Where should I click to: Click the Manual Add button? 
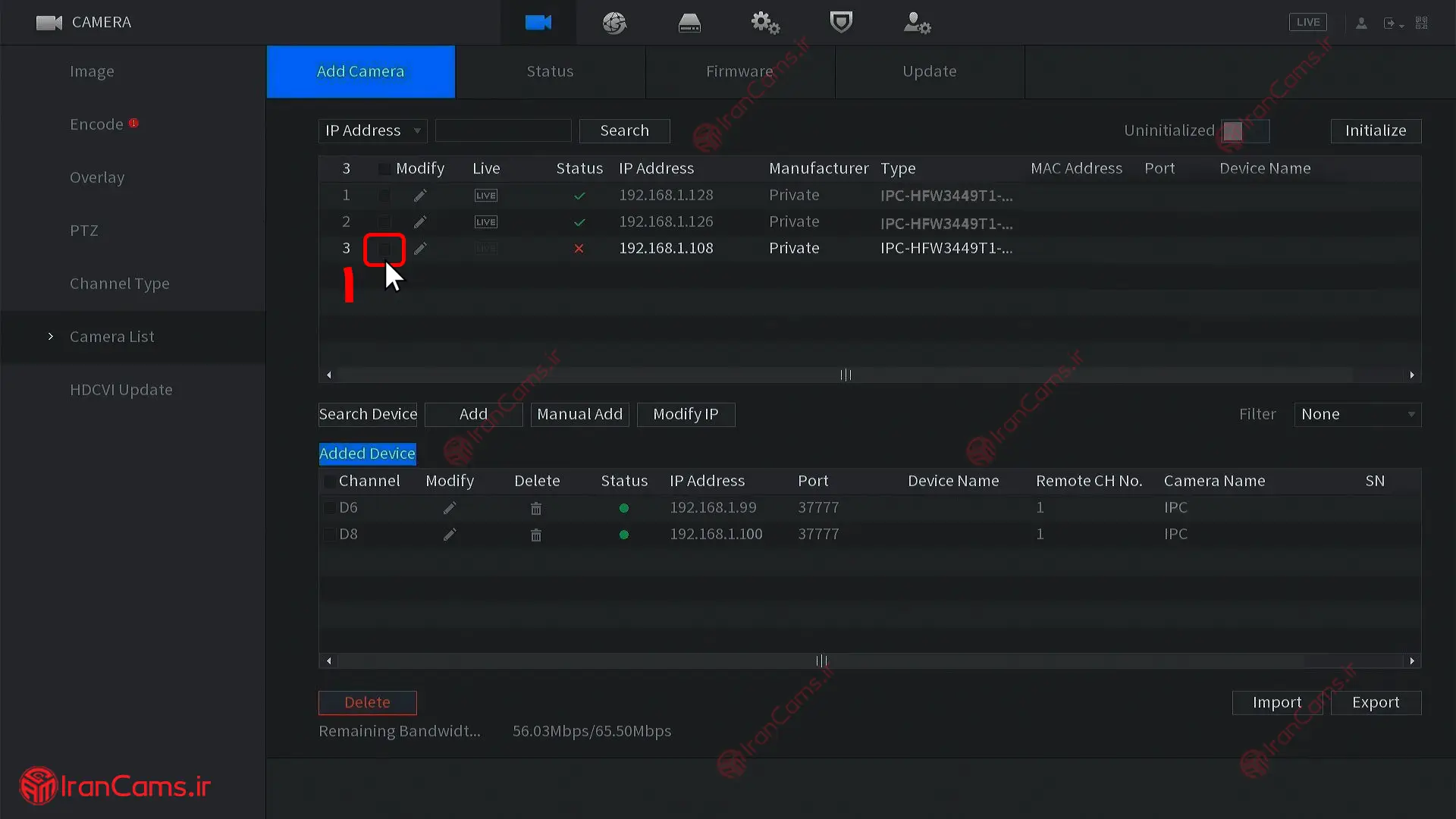click(580, 415)
